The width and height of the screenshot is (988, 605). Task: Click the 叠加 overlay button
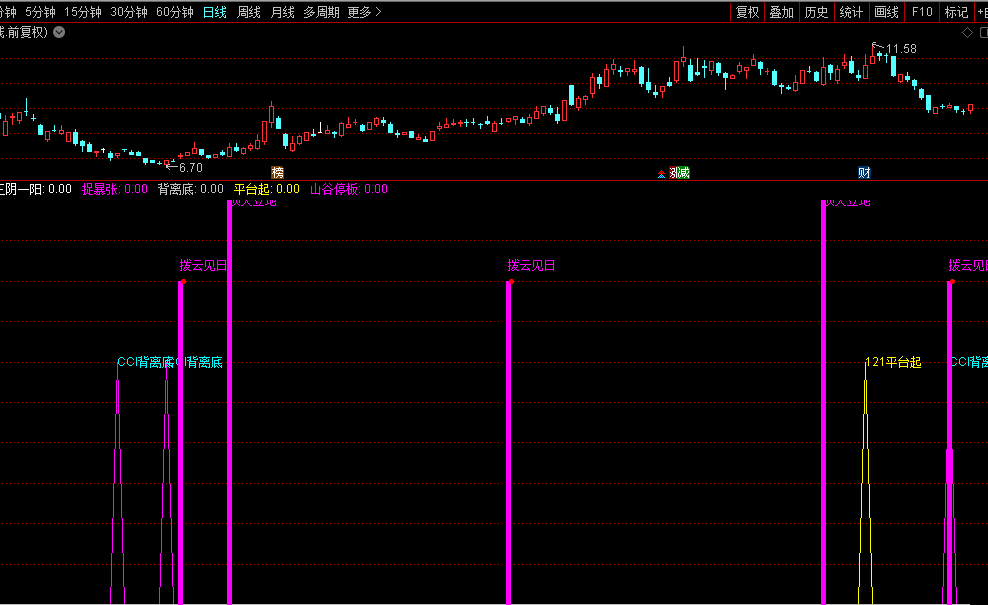781,12
